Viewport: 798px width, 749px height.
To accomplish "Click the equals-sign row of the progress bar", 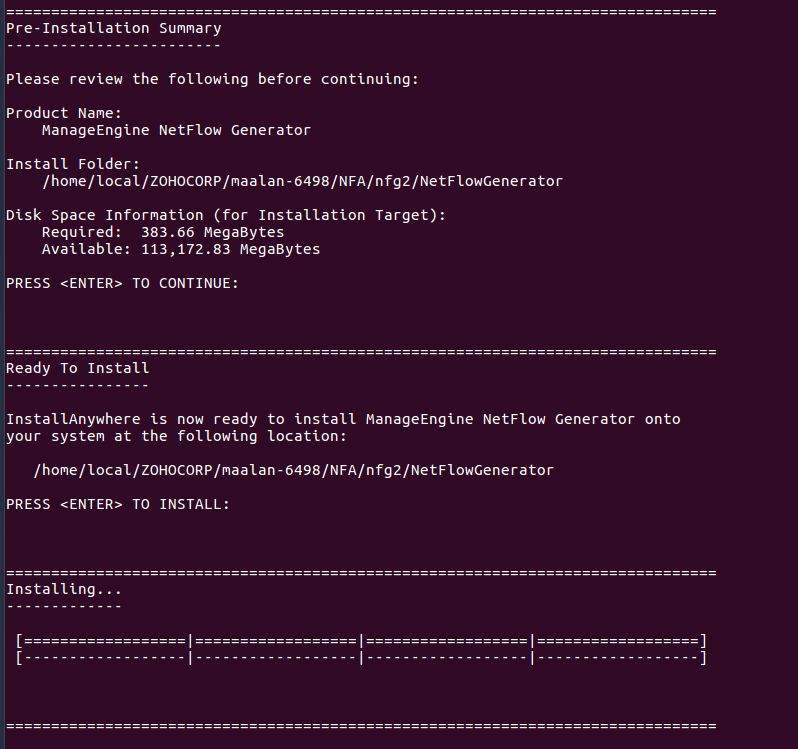I will [361, 640].
